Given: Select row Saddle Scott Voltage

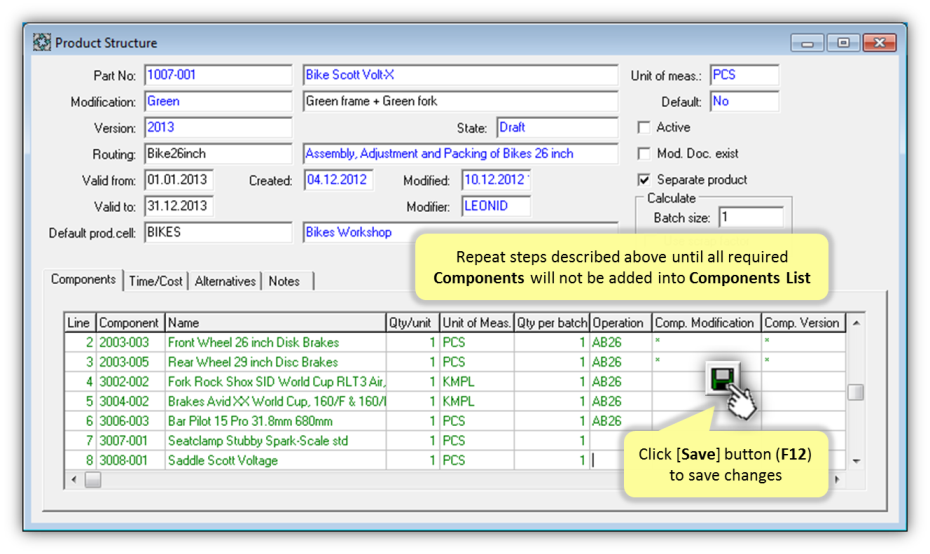Looking at the screenshot, I should (x=455, y=460).
